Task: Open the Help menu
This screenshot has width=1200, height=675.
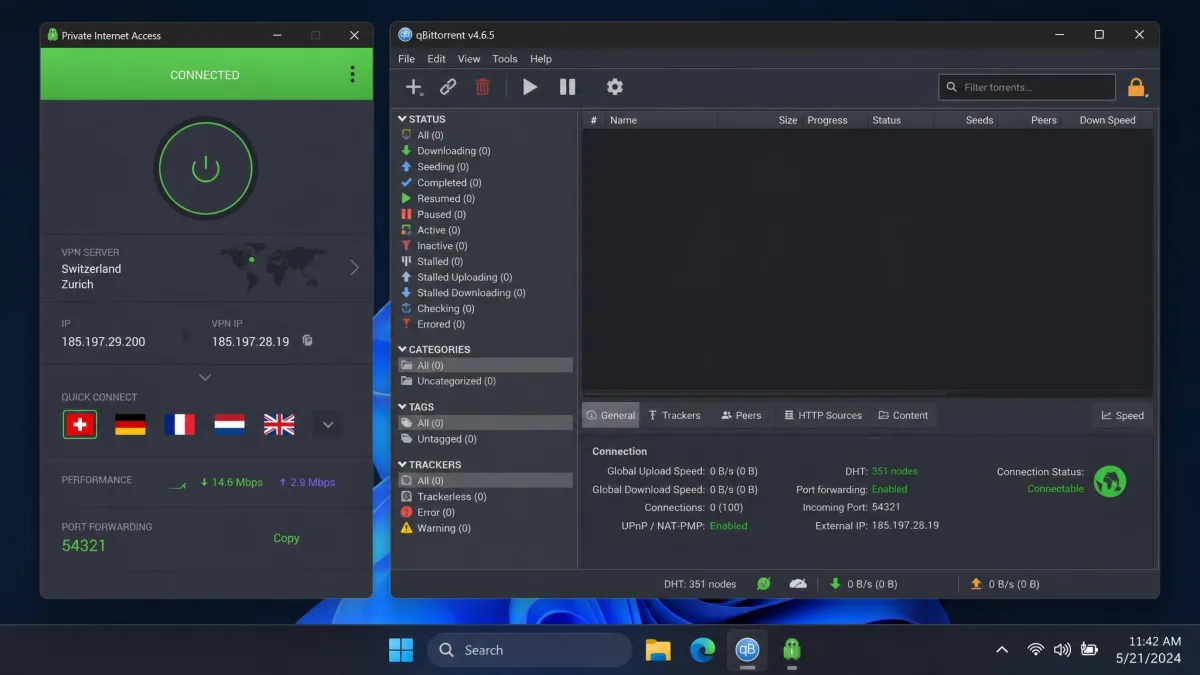Action: (541, 59)
